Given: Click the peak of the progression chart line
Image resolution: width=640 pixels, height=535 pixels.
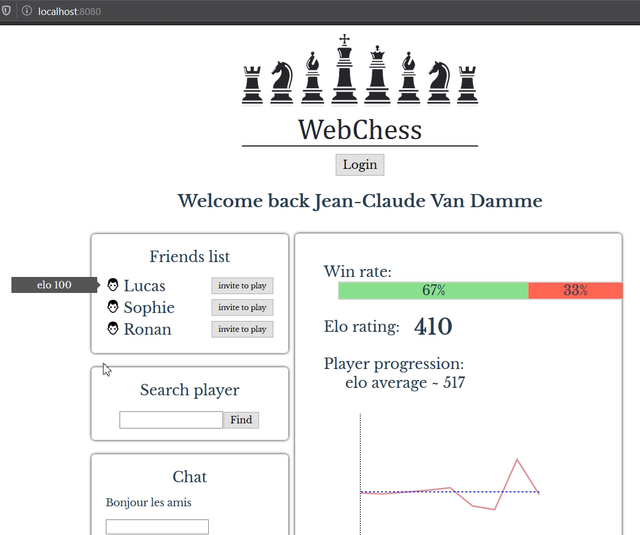Looking at the screenshot, I should 517,460.
